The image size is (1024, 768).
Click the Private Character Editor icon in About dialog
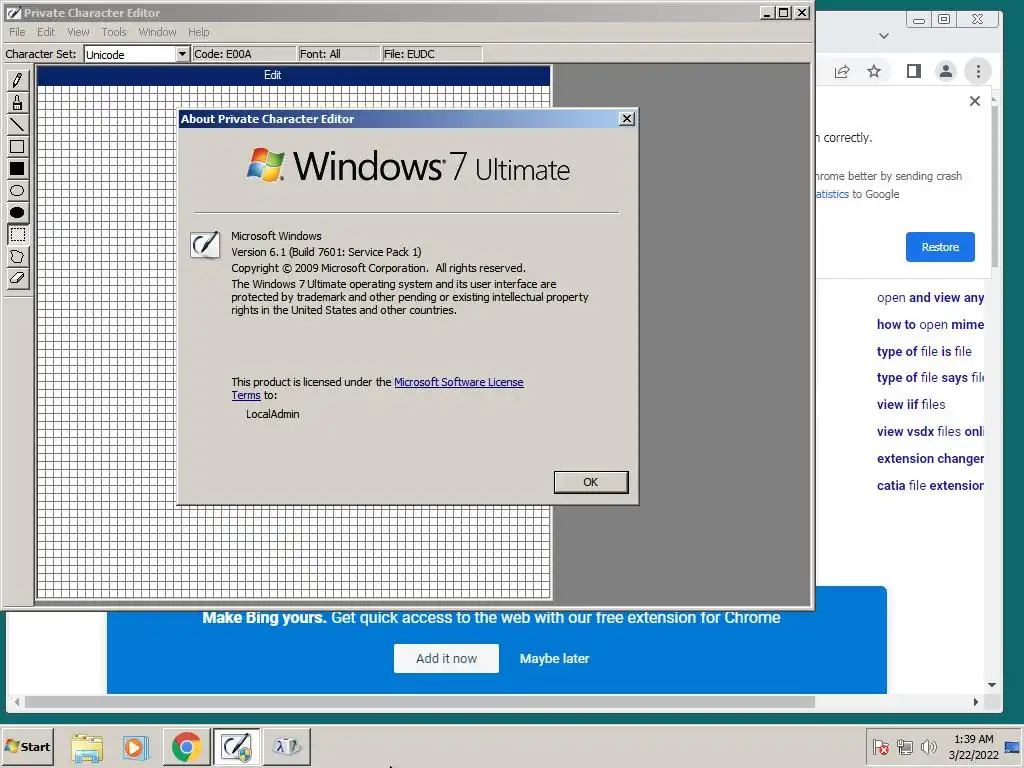tap(205, 245)
